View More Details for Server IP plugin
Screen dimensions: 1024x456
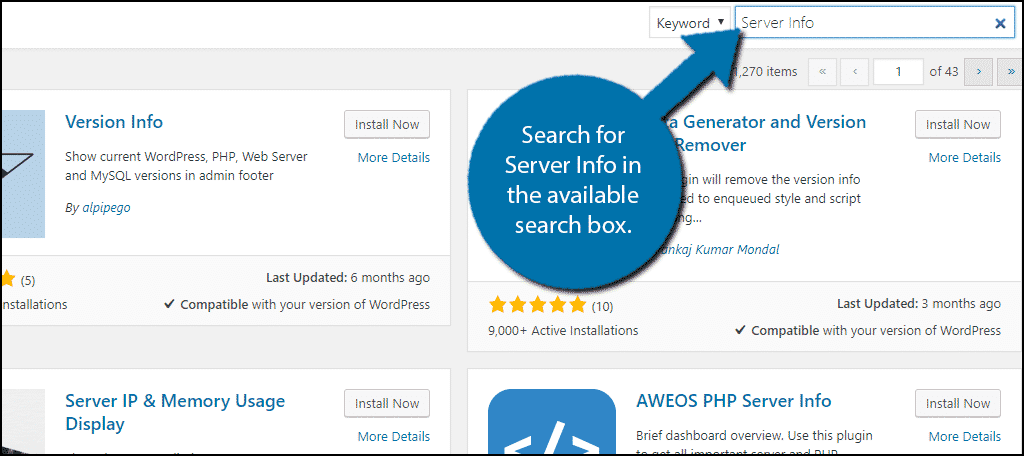(x=394, y=436)
